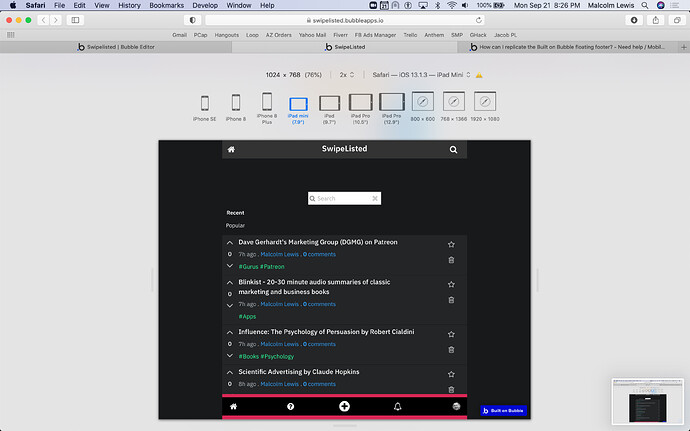Screen dimensions: 690x431
Task: Downvote the Dave Gerhardt's Marketing Group post
Action: pos(230,266)
